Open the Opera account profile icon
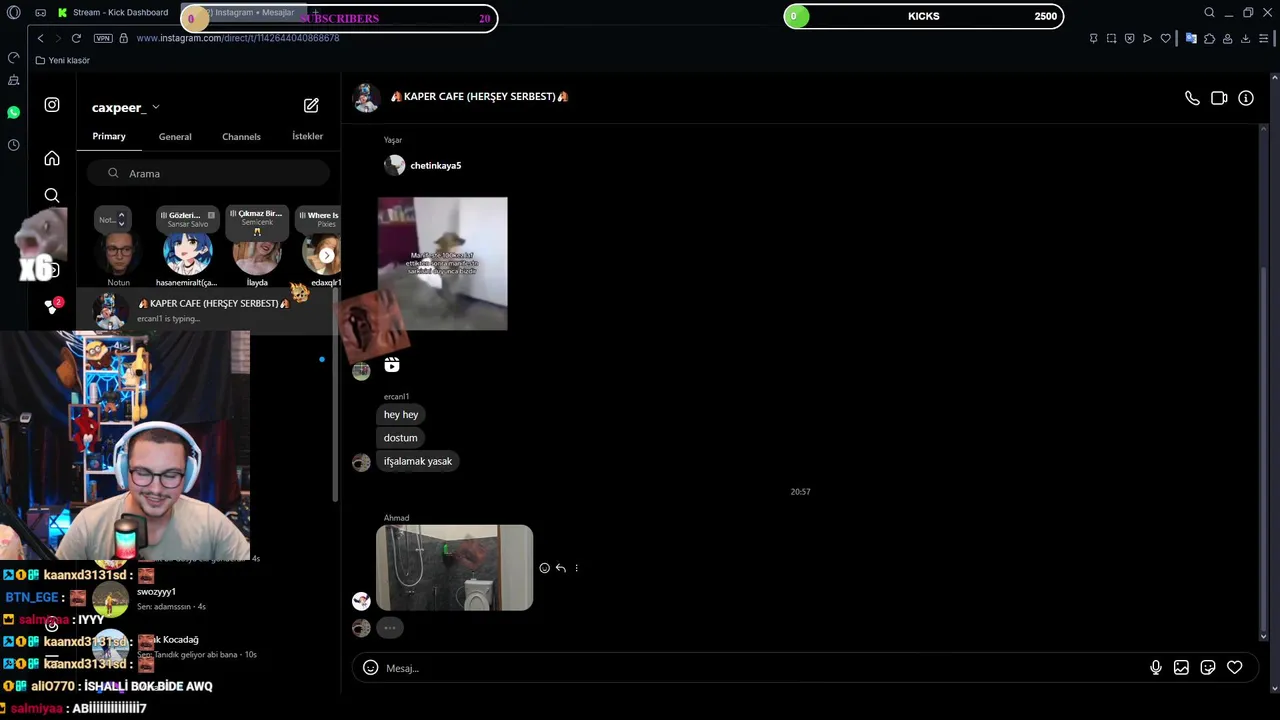Viewport: 1280px width, 720px height. point(1227,38)
